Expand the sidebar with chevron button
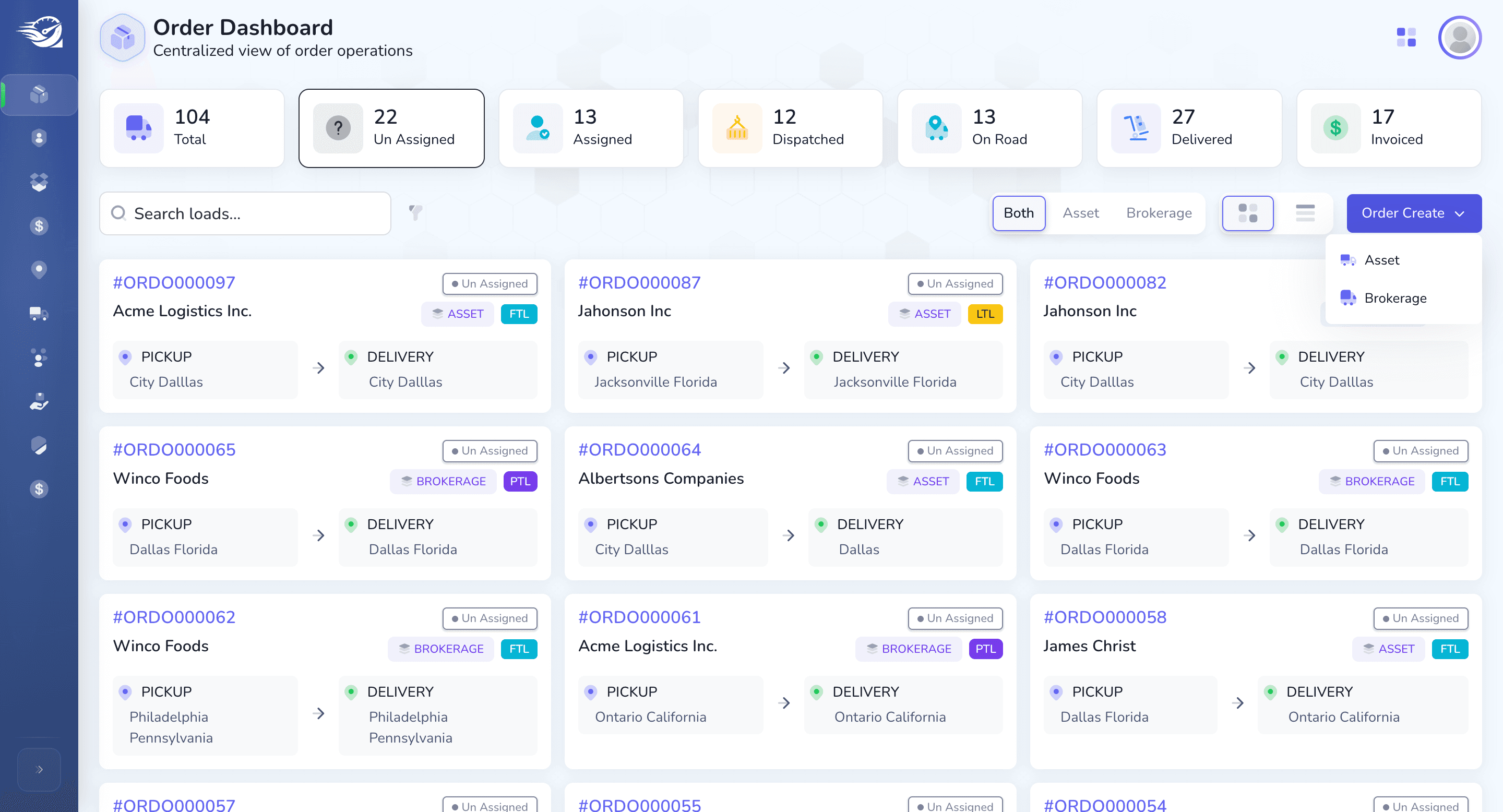Screen dimensions: 1503x812 pyautogui.click(x=39, y=769)
